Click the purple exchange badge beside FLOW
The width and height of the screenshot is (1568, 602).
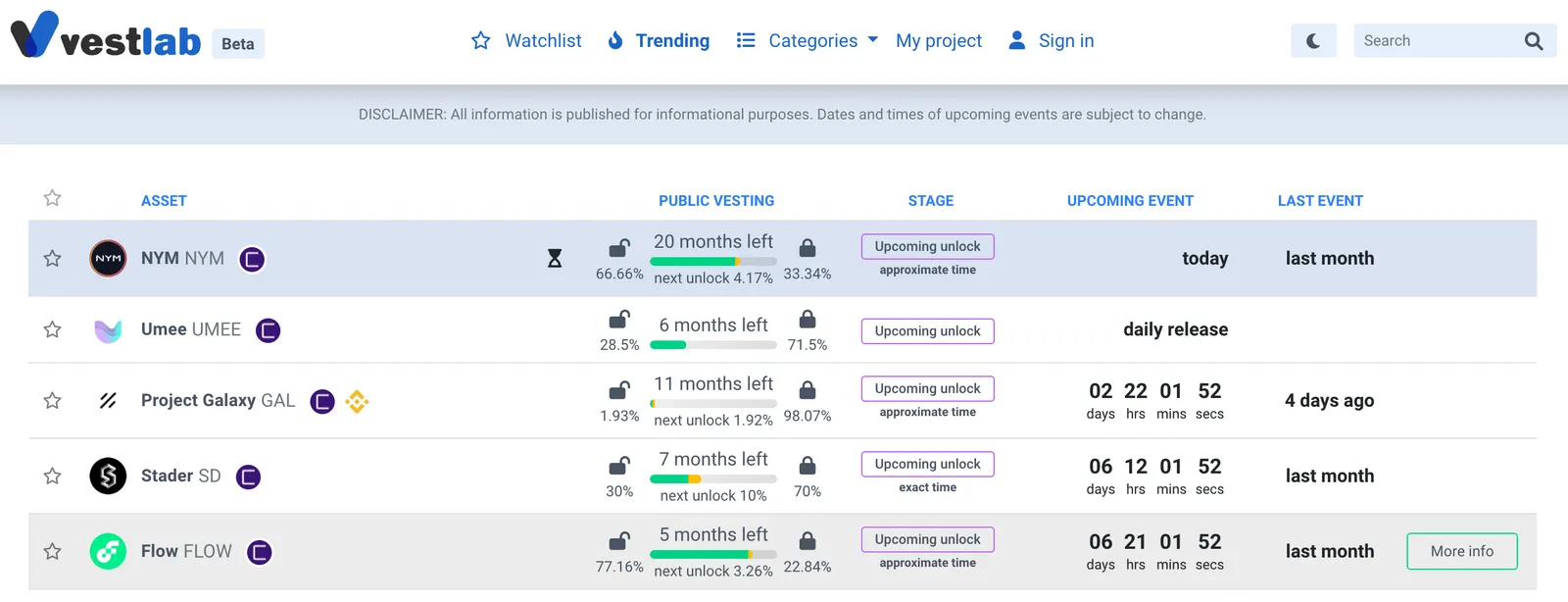(x=259, y=552)
